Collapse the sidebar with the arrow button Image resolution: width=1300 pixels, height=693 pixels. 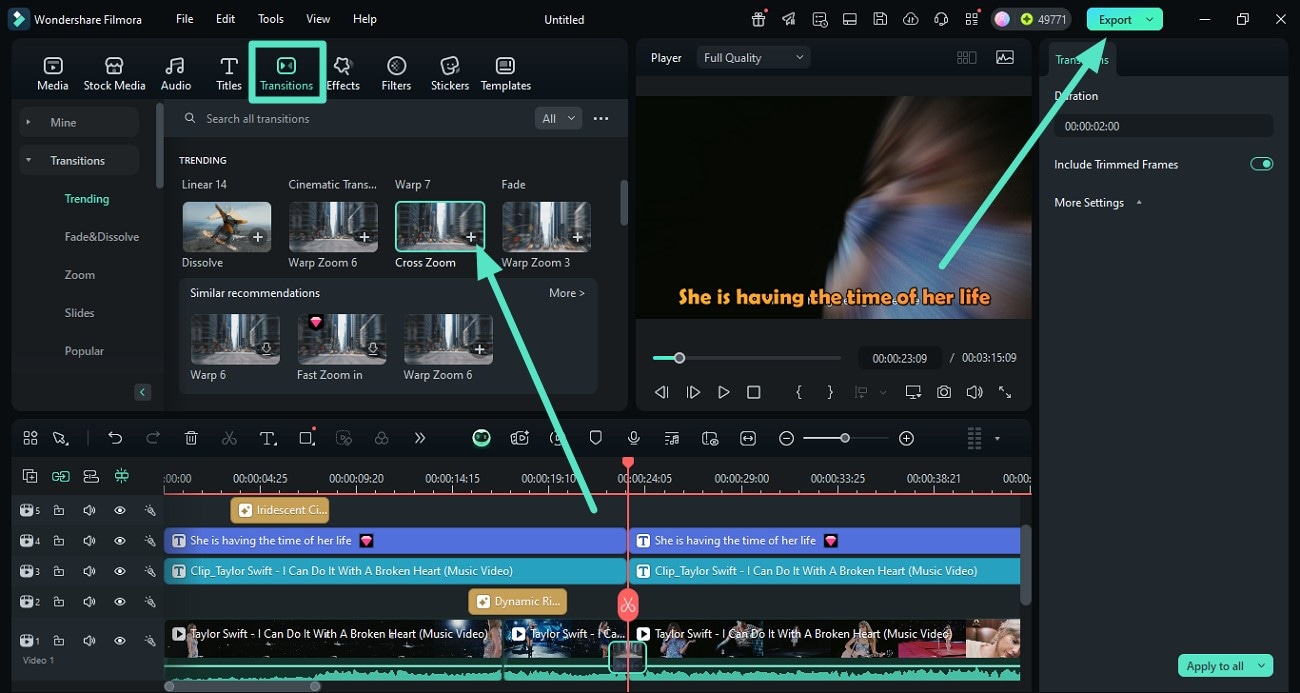(x=143, y=392)
